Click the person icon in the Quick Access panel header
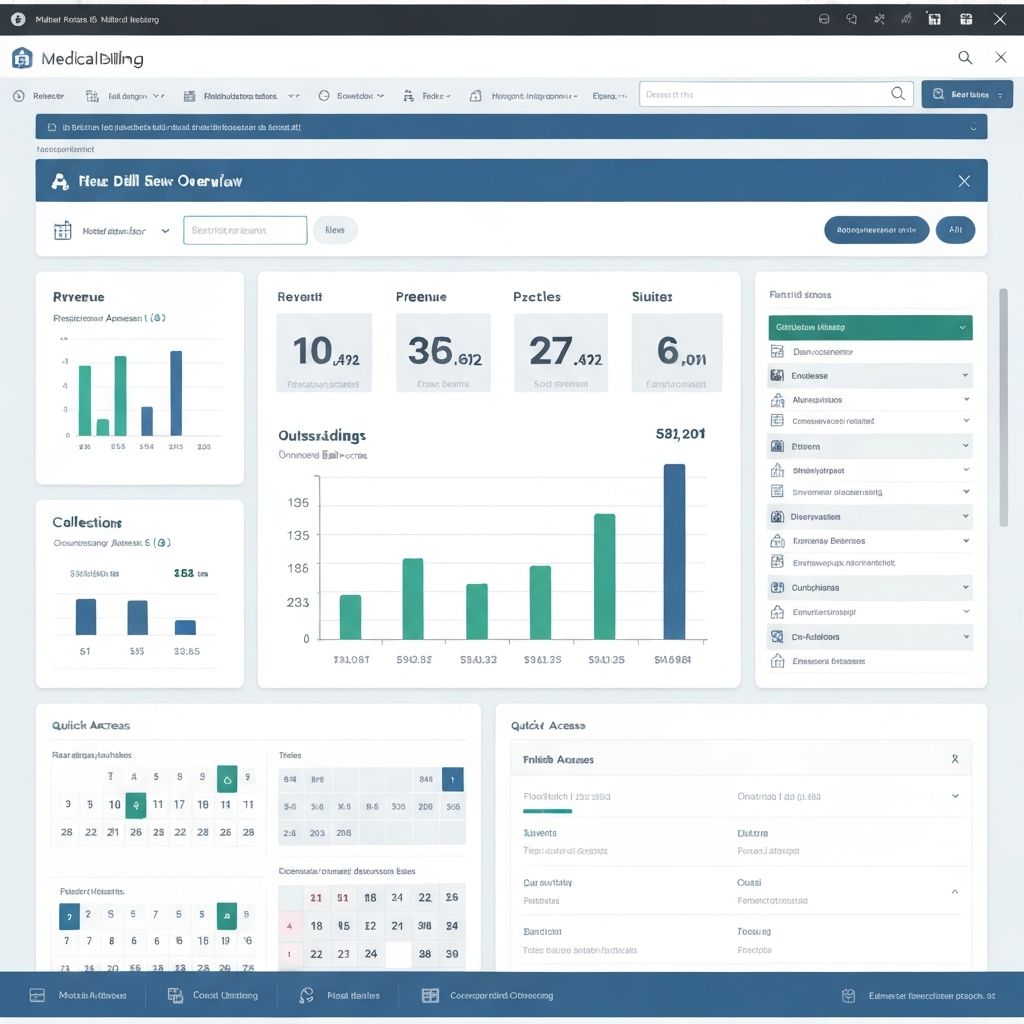The width and height of the screenshot is (1024, 1024). tap(955, 760)
